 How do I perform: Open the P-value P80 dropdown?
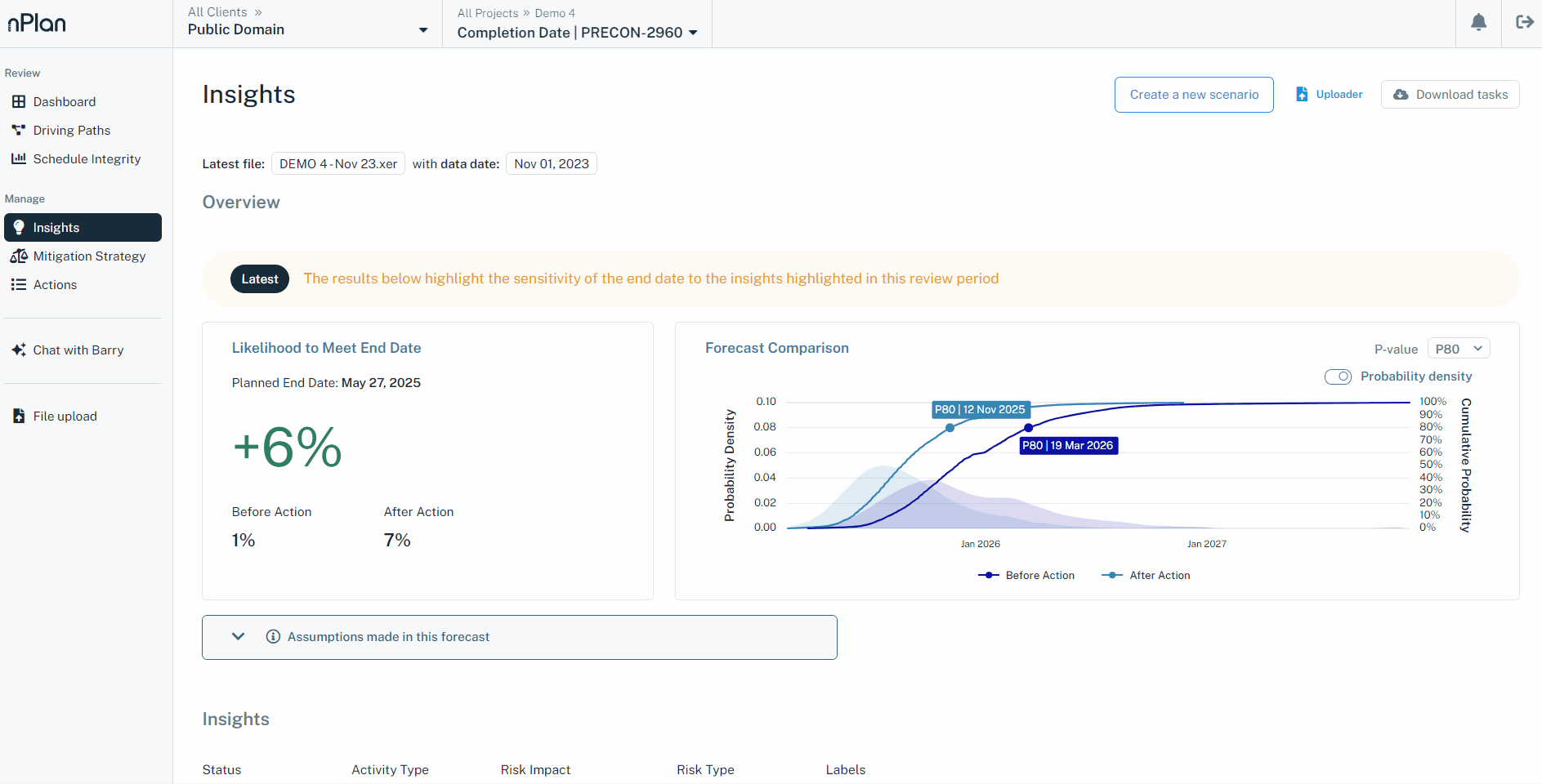(x=1458, y=348)
